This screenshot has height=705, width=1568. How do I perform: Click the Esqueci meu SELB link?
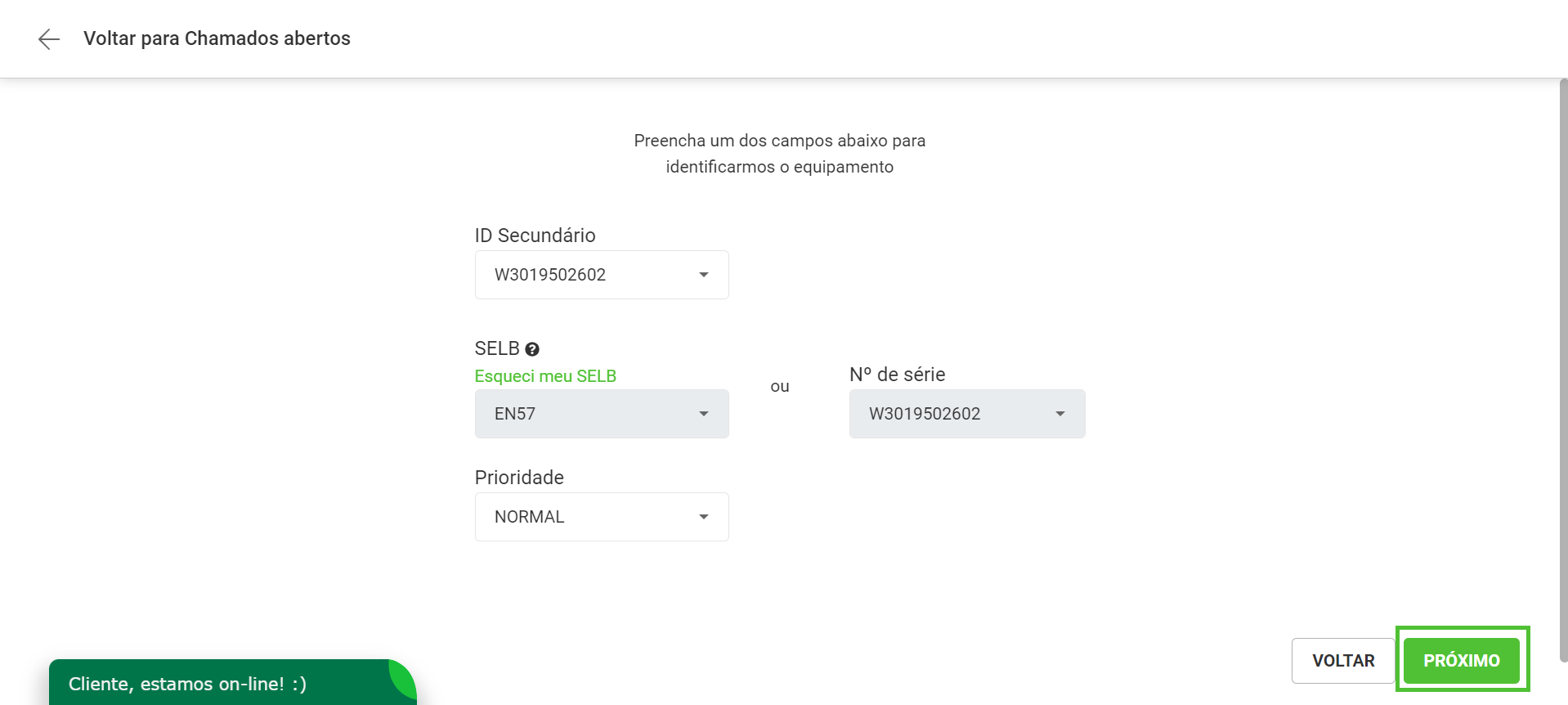pyautogui.click(x=545, y=376)
